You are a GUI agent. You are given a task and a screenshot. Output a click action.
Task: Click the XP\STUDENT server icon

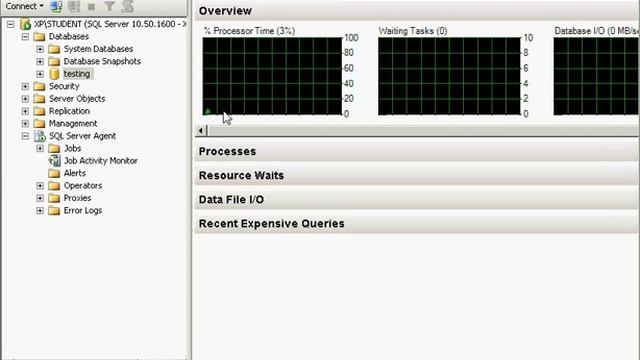coord(25,24)
